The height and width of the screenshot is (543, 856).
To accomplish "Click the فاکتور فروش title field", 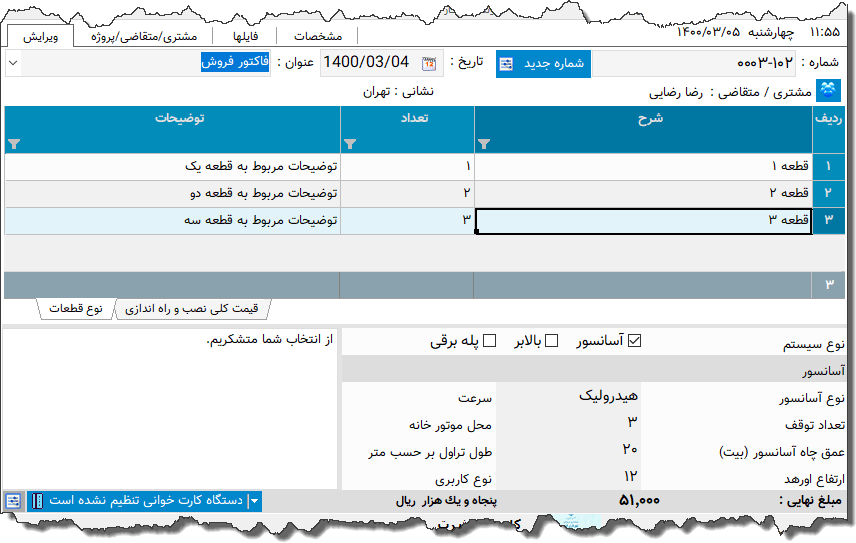I will [146, 63].
